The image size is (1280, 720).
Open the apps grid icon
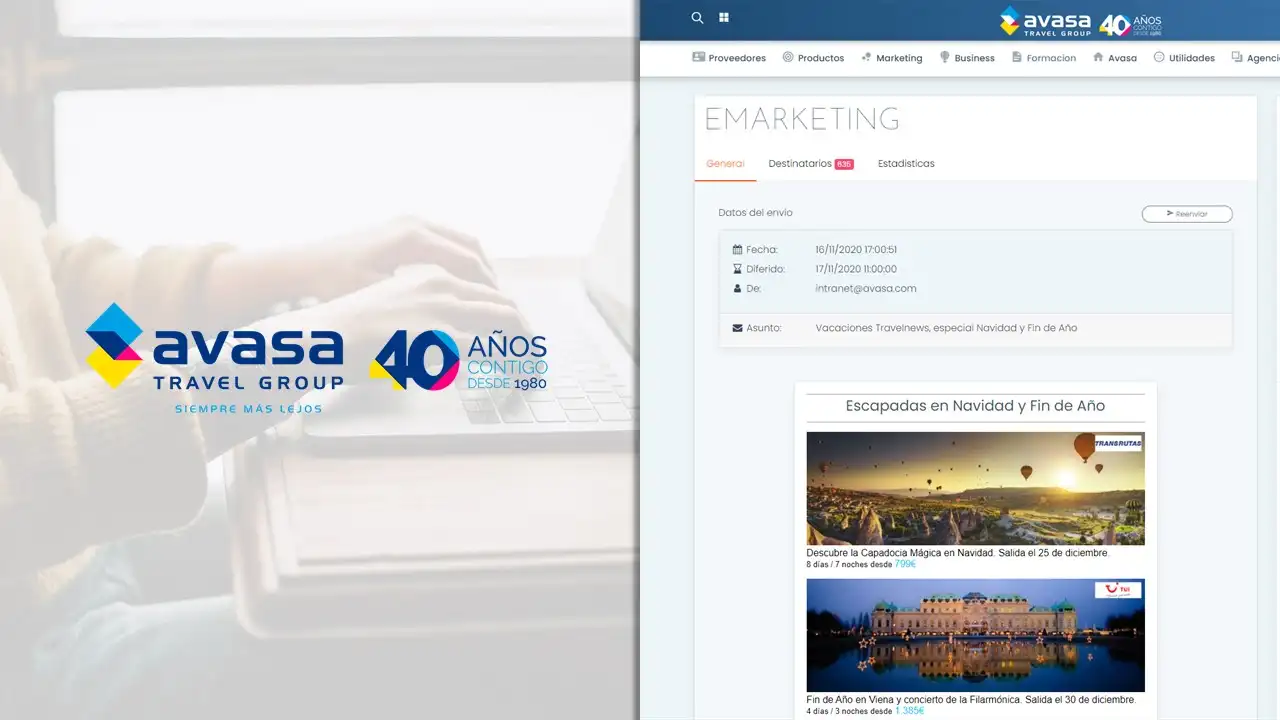pyautogui.click(x=724, y=18)
